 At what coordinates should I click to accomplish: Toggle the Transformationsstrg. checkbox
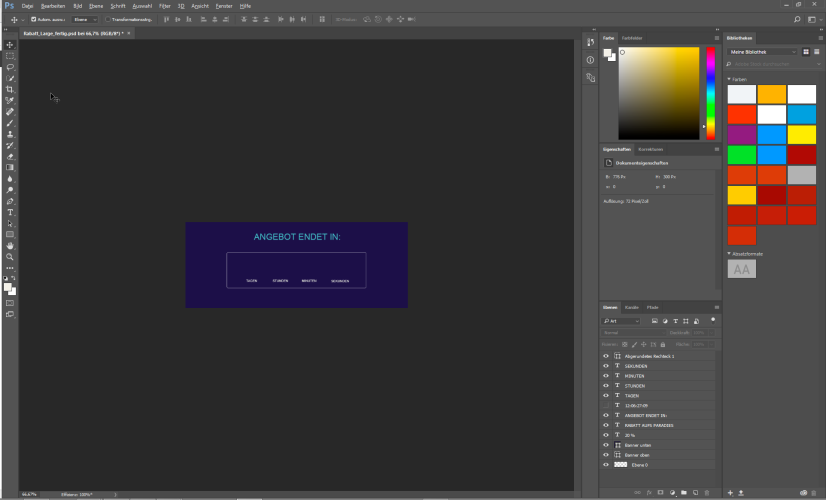(107, 19)
